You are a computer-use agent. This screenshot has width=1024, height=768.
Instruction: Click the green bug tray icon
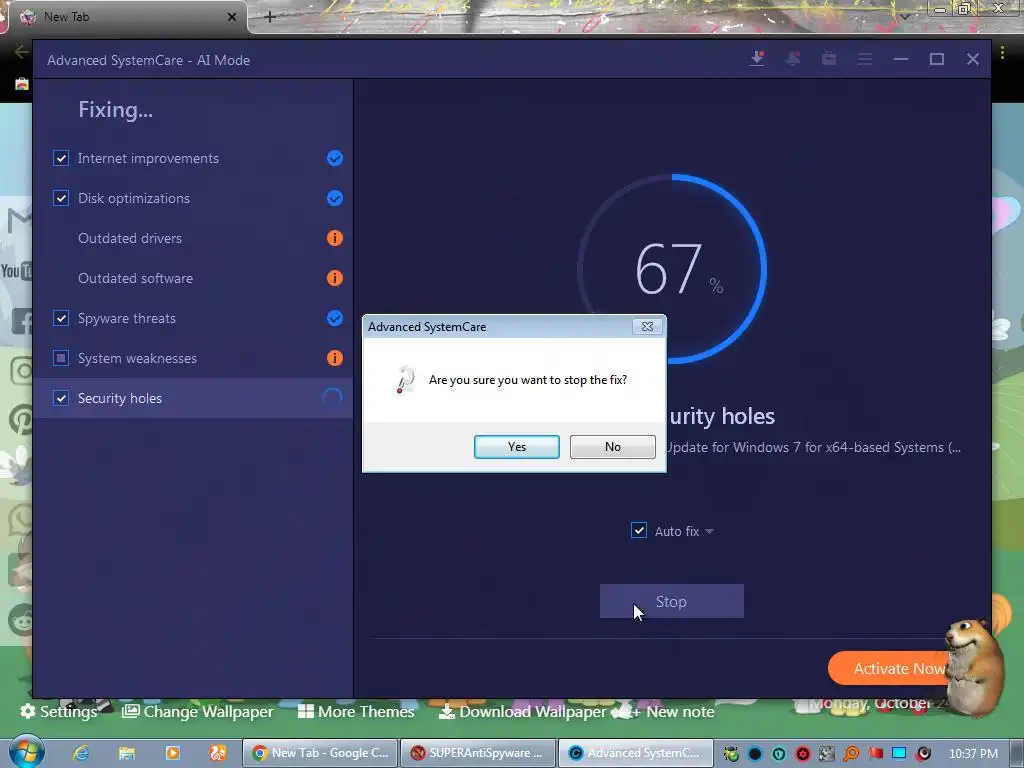731,754
